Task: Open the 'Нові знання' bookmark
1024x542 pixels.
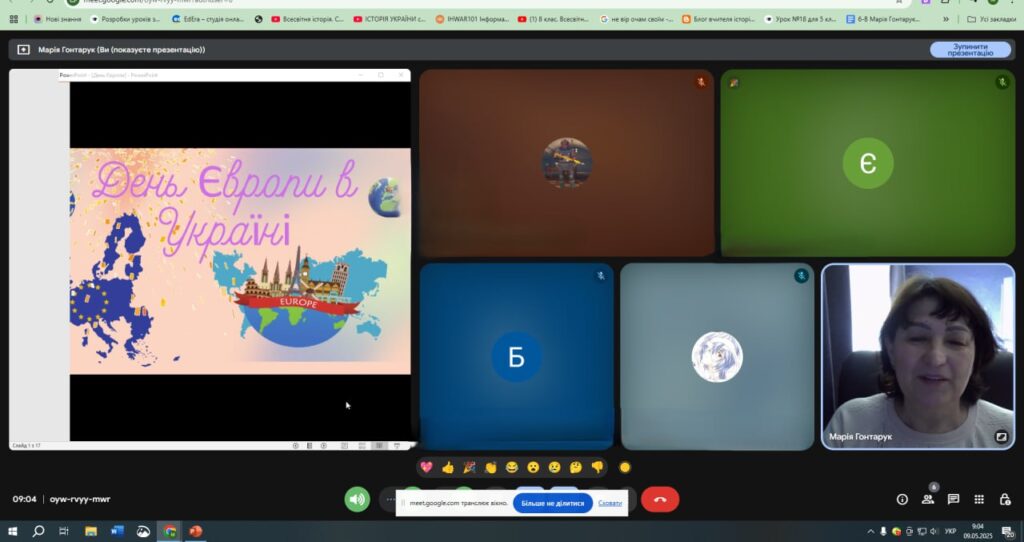Action: (x=57, y=20)
